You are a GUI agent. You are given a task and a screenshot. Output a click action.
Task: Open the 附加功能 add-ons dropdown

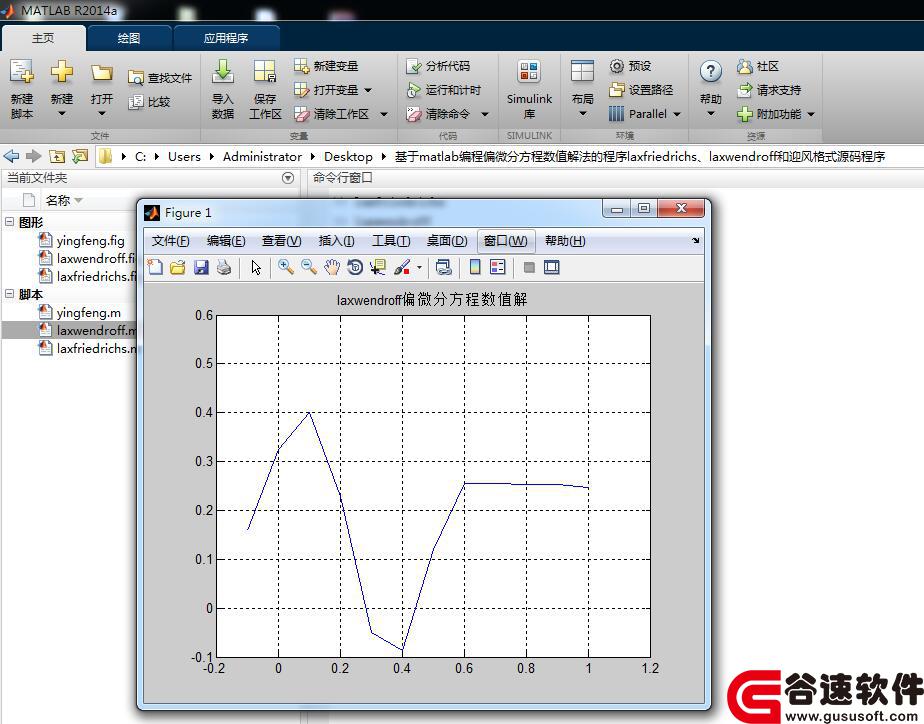tap(811, 114)
